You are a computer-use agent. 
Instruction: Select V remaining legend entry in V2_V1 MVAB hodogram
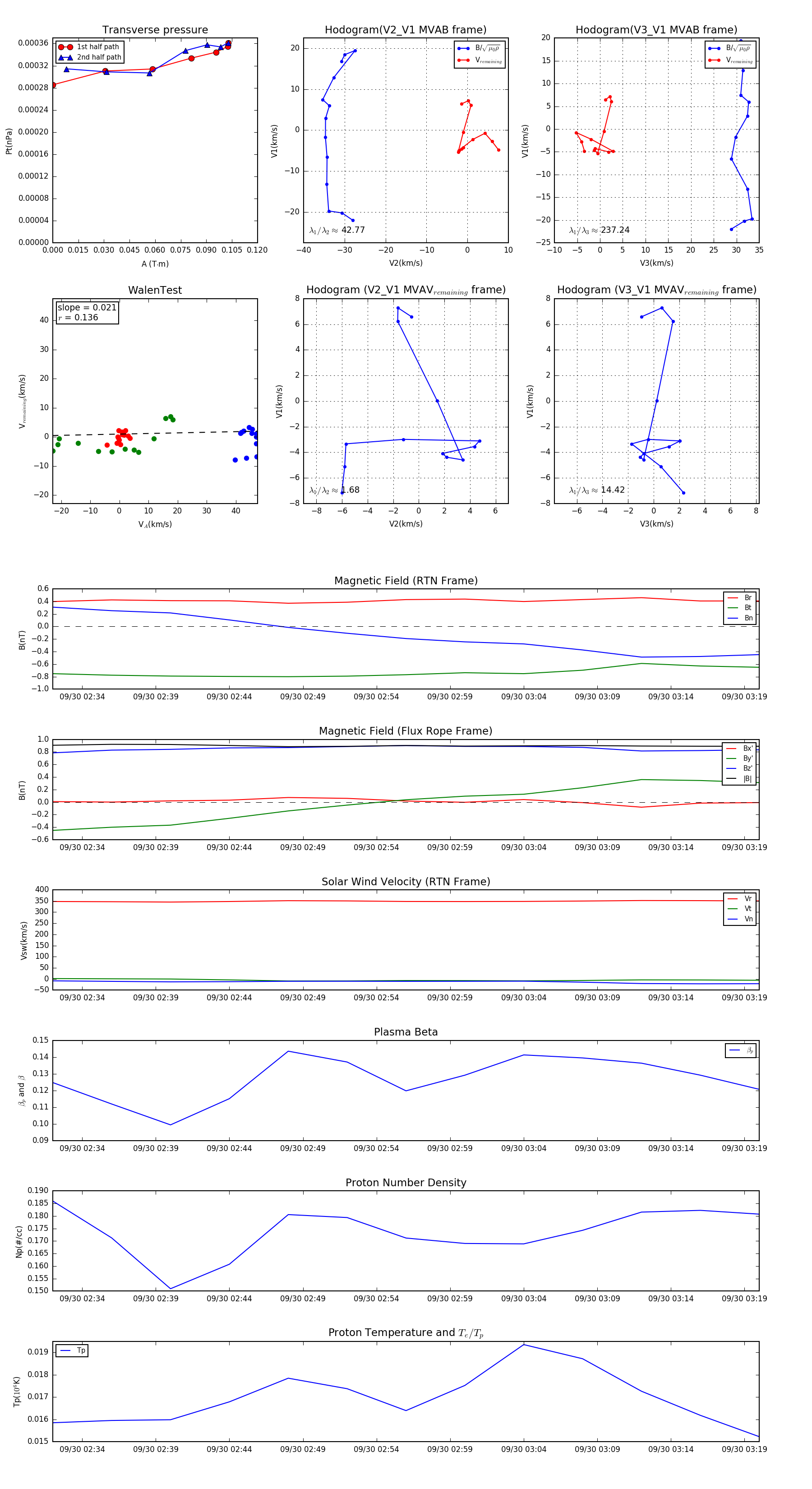click(x=480, y=60)
